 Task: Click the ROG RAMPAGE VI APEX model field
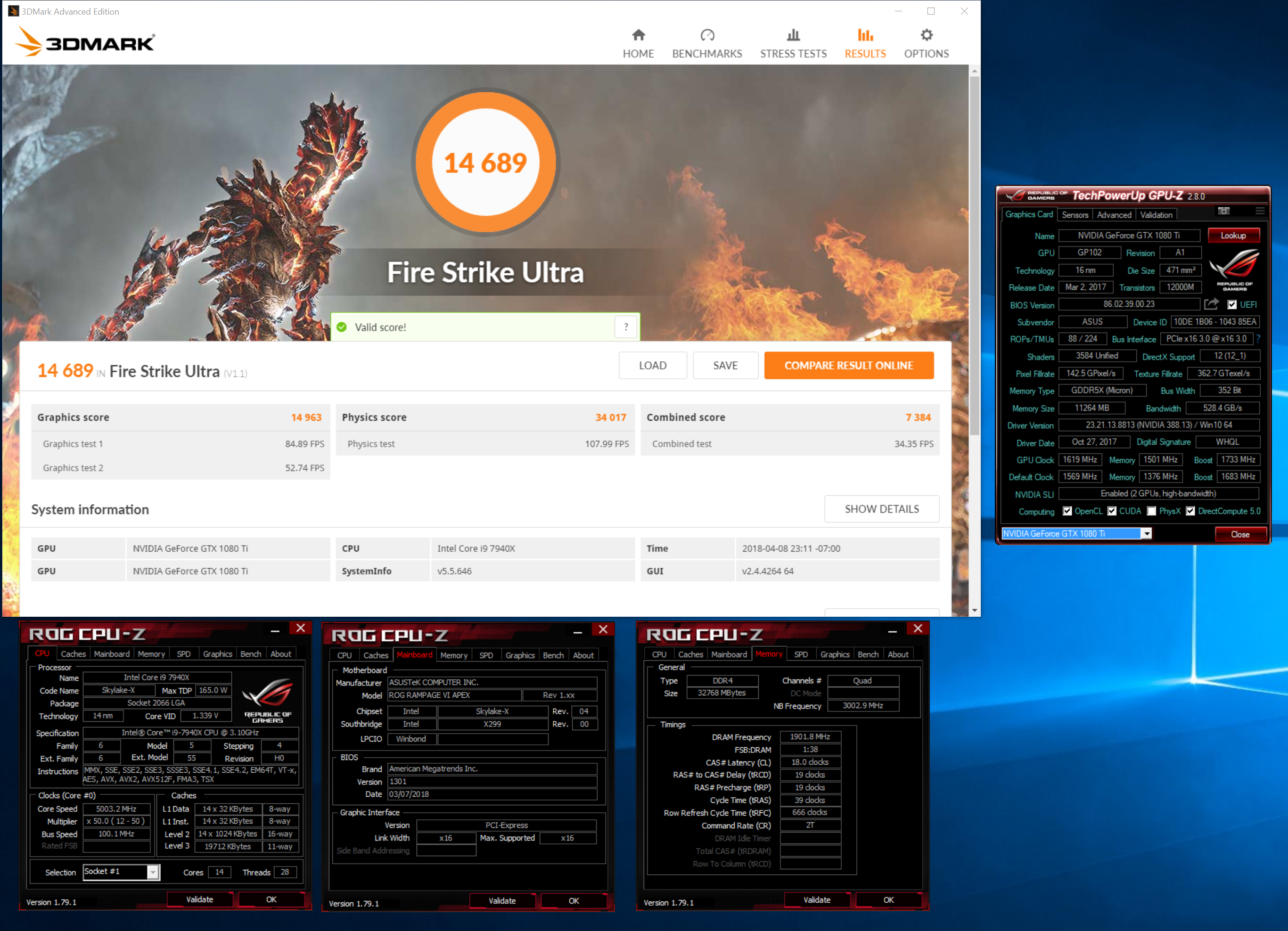[x=454, y=695]
